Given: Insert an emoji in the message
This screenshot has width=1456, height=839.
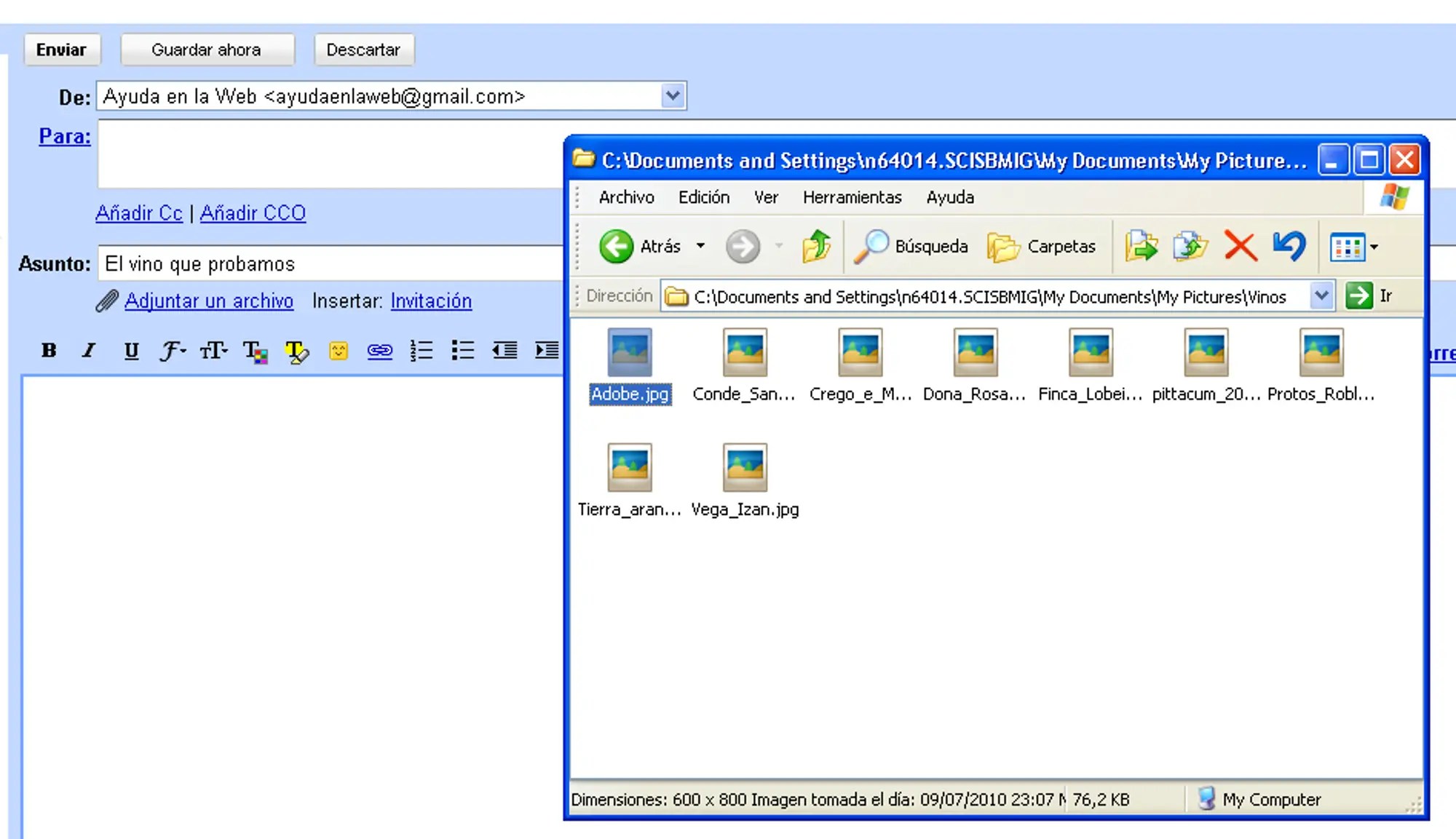Looking at the screenshot, I should pos(337,351).
